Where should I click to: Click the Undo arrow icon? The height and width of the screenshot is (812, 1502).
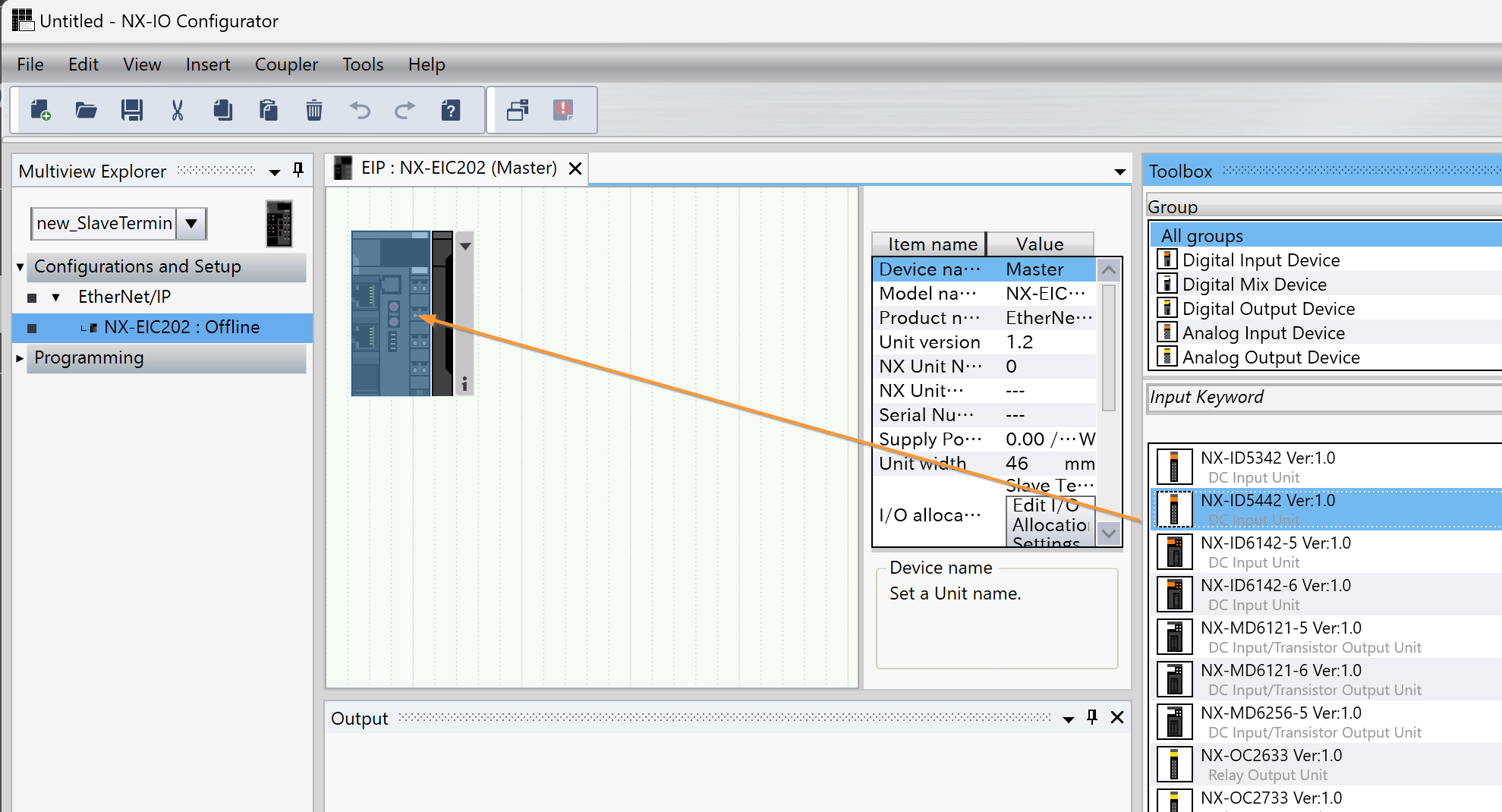(x=360, y=111)
